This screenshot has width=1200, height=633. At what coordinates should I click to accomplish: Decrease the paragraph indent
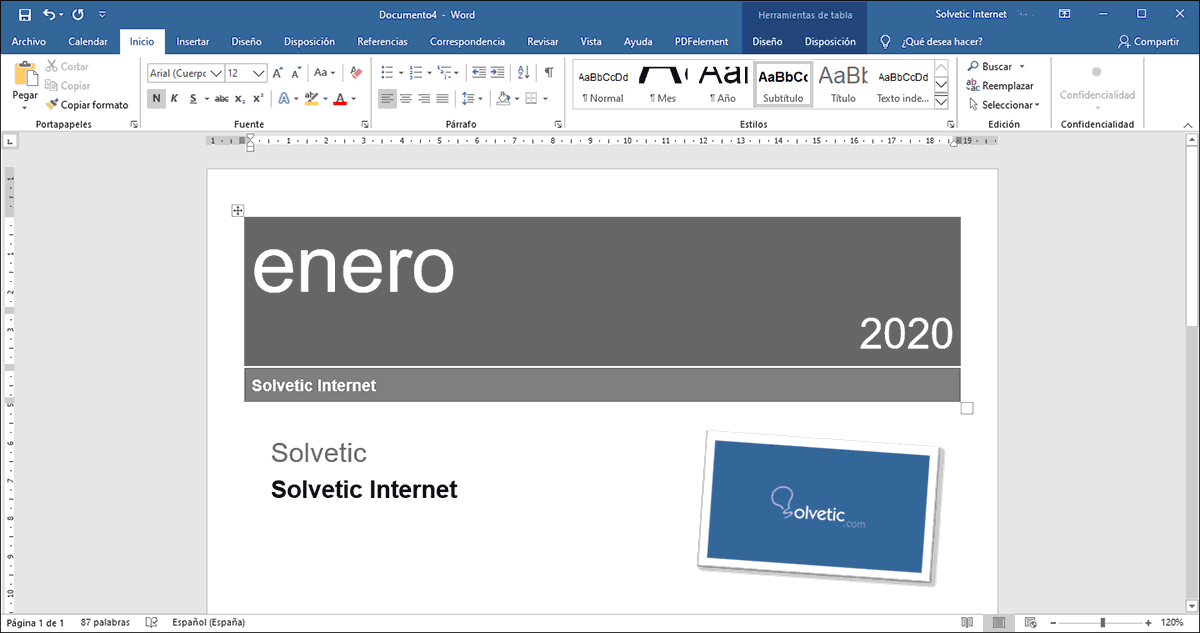479,73
